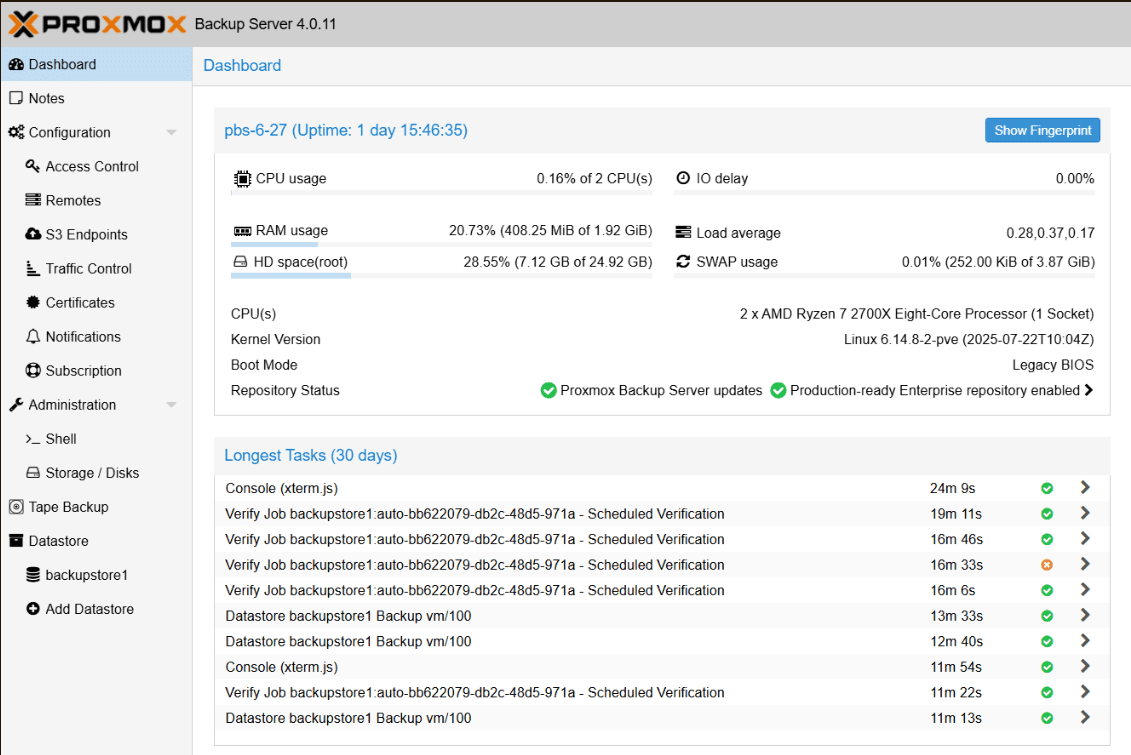Click the green success icon for Console task

(x=1047, y=488)
